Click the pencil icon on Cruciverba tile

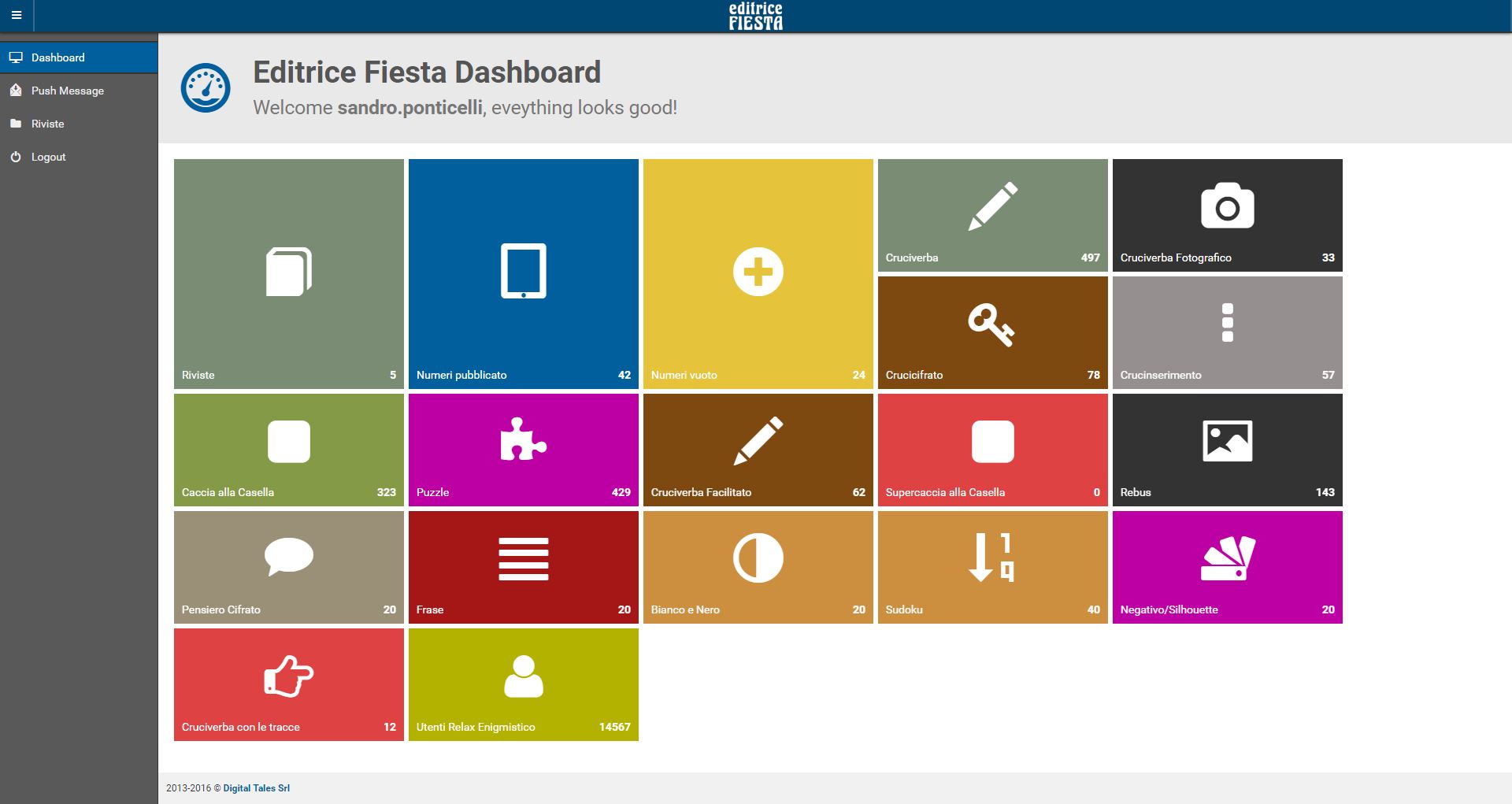993,206
